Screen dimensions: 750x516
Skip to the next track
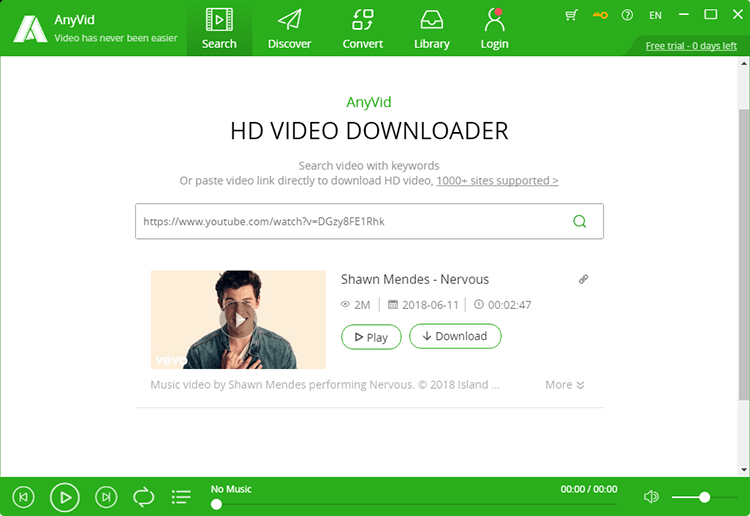tap(106, 497)
